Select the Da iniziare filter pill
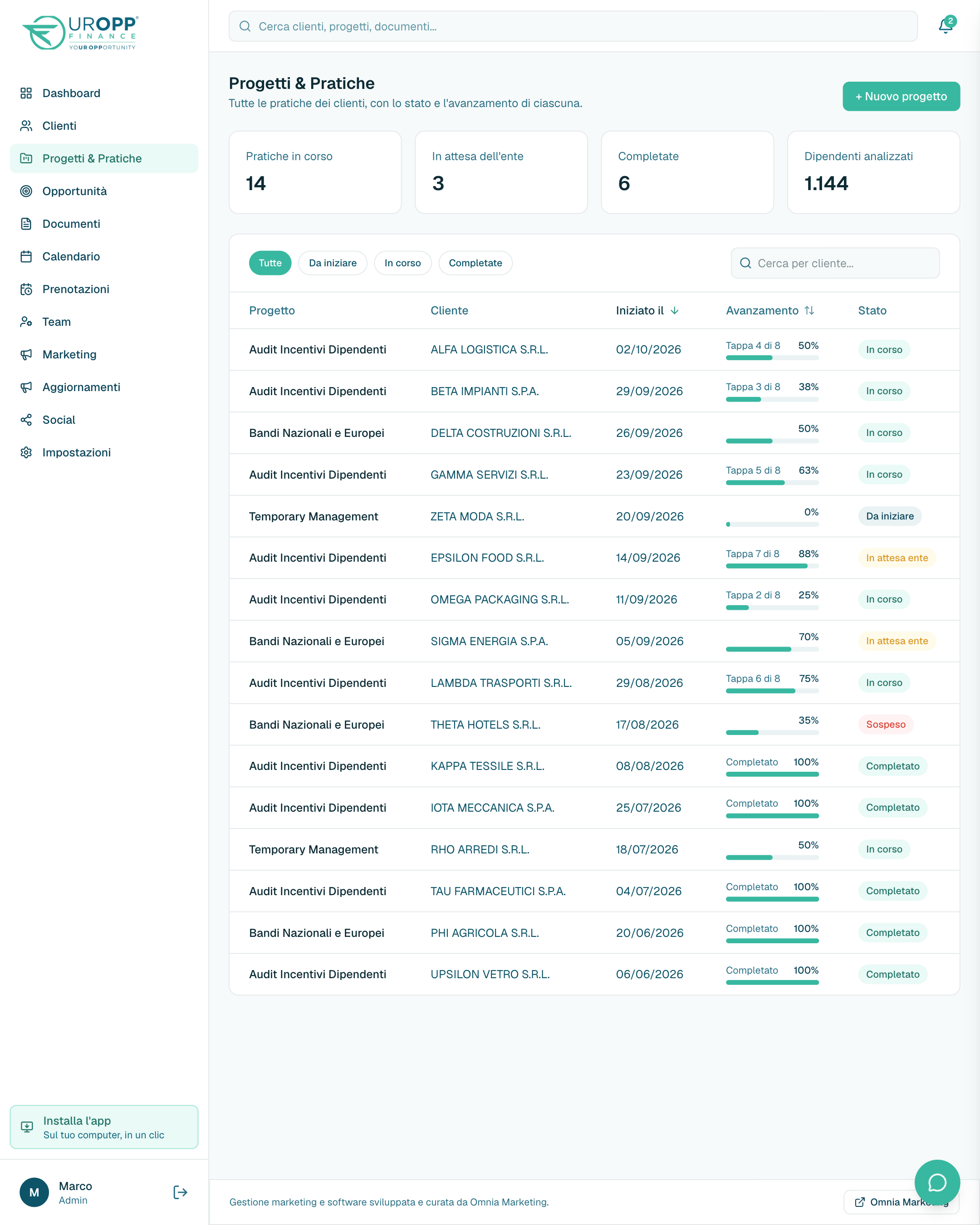Image resolution: width=980 pixels, height=1225 pixels. pyautogui.click(x=333, y=263)
